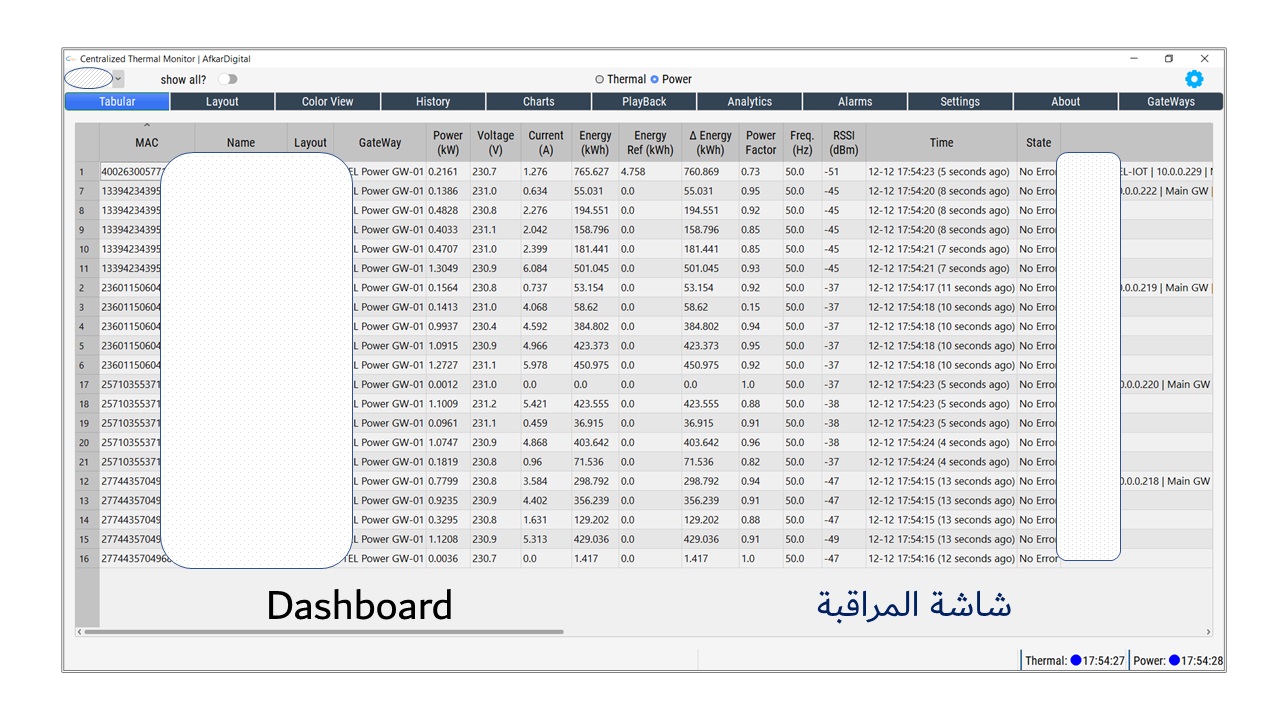Select the Thermal radio button

point(600,79)
